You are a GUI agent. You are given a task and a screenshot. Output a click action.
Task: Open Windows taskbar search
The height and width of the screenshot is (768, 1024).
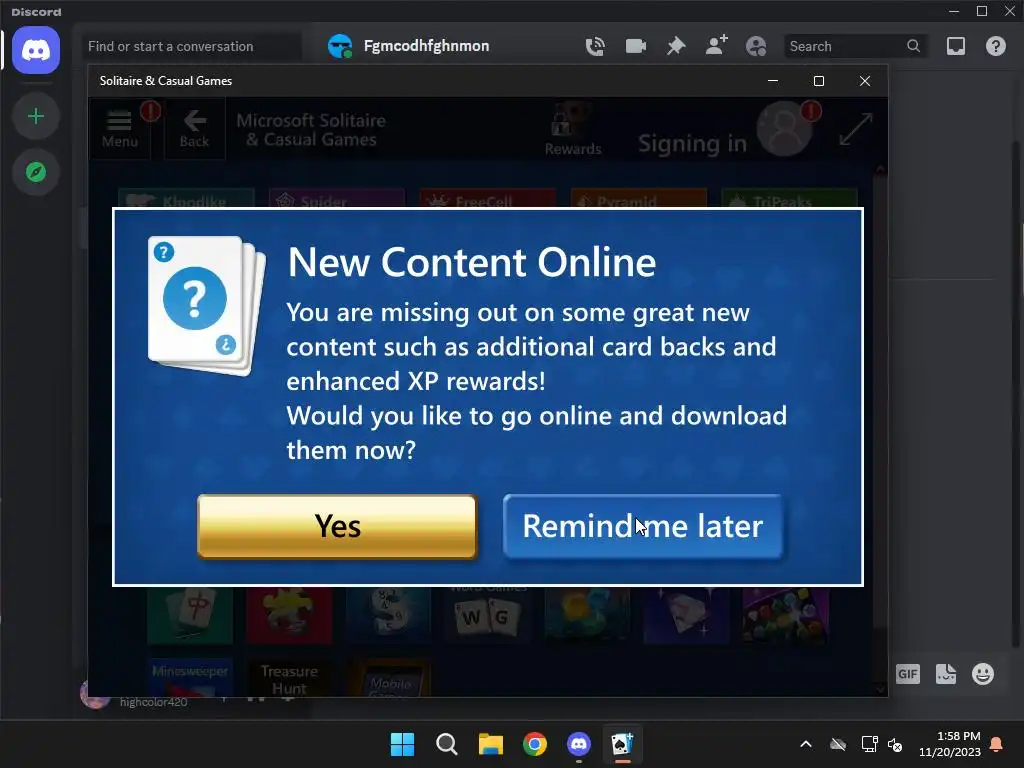(447, 744)
